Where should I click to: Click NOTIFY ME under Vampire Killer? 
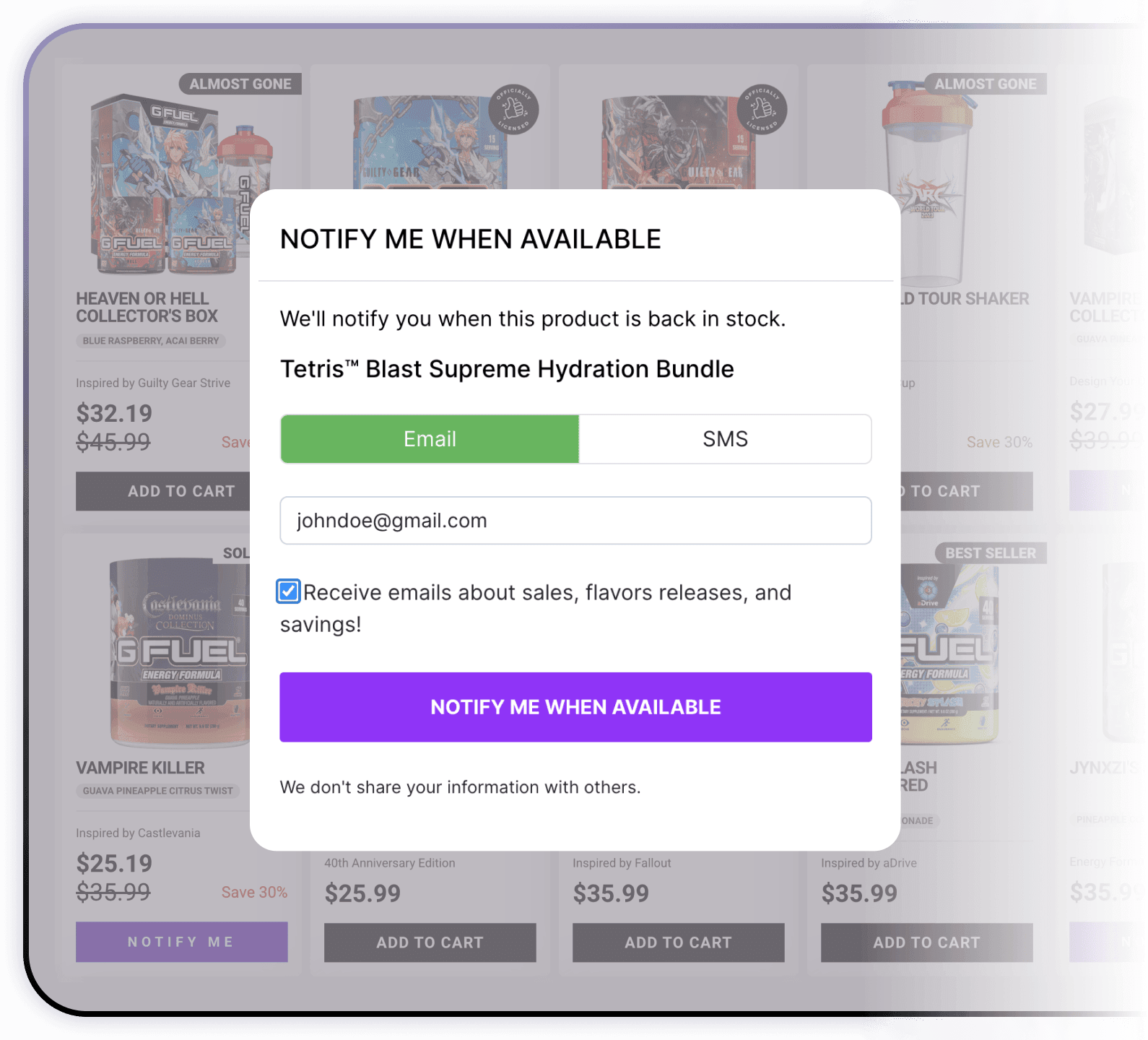click(181, 942)
